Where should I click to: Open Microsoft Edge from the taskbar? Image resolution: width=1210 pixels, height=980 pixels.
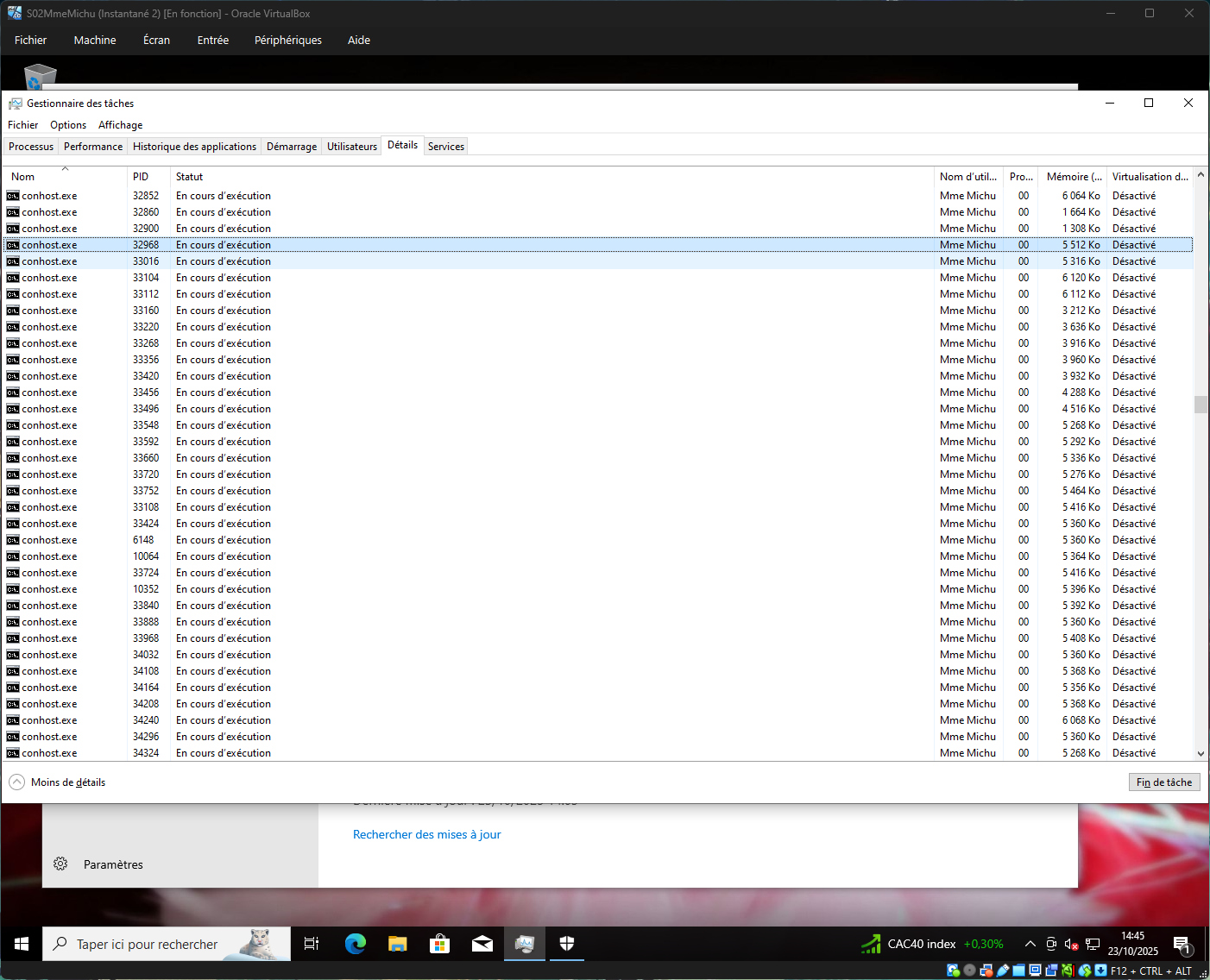coord(355,944)
